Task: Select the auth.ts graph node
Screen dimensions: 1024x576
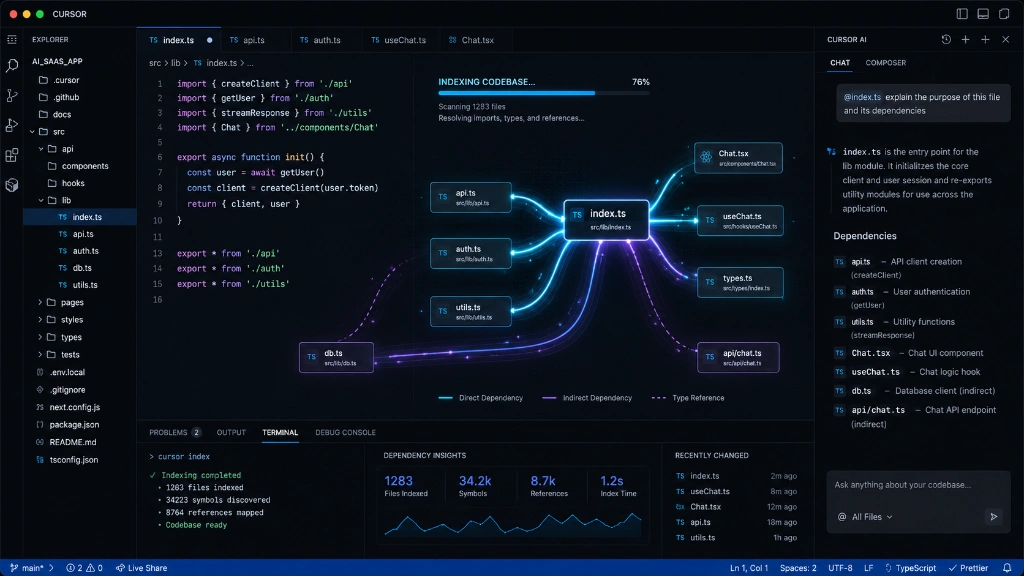Action: pos(470,253)
